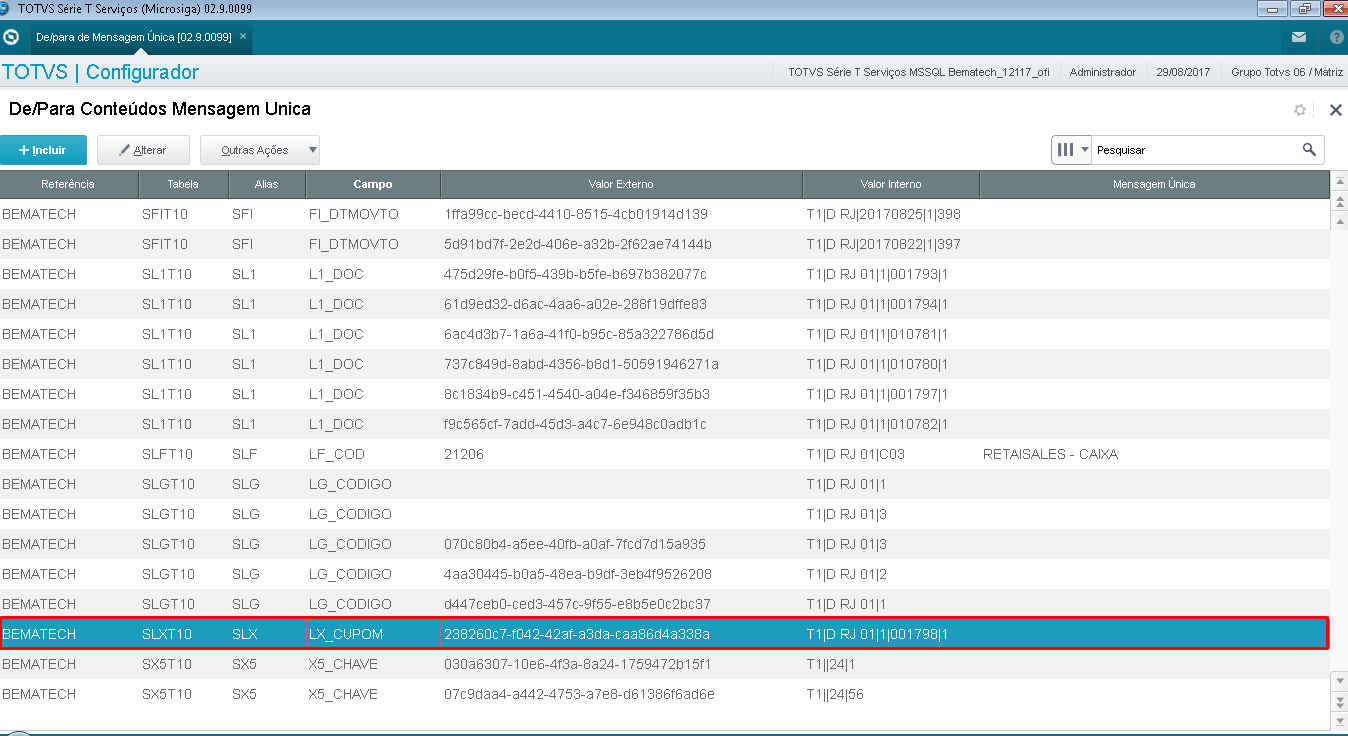Click external value 6ac4d3b7-1a6a-41f0-b95c-85a322786d5d
The width and height of the screenshot is (1348, 736).
[x=579, y=334]
